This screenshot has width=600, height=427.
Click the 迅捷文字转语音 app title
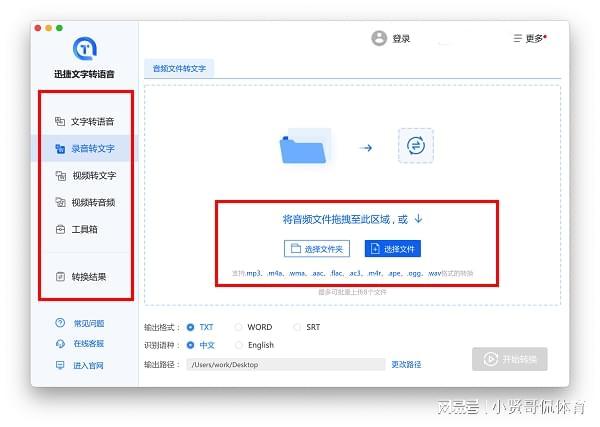(84, 74)
